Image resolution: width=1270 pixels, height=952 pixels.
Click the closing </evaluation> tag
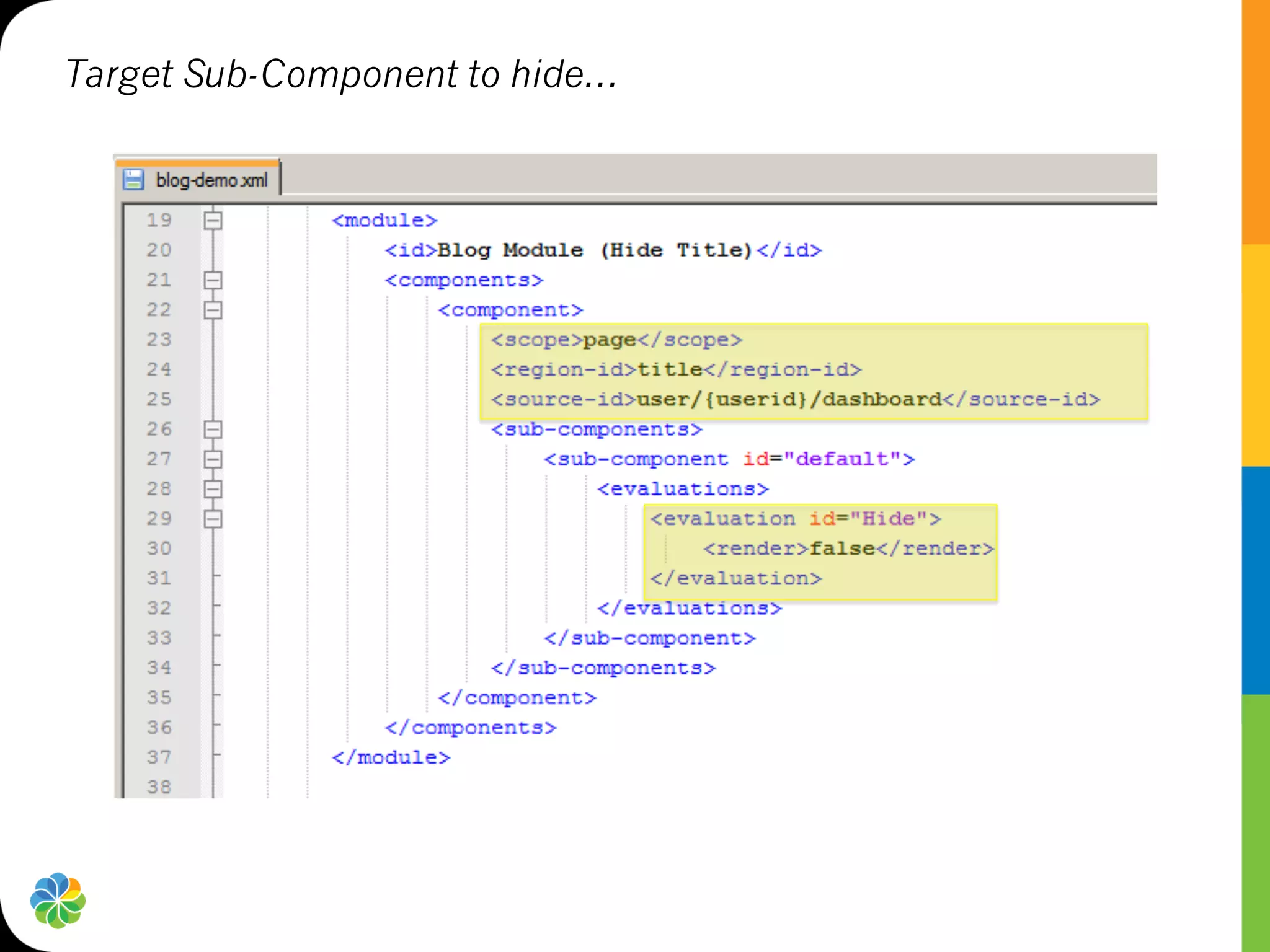[x=736, y=579]
